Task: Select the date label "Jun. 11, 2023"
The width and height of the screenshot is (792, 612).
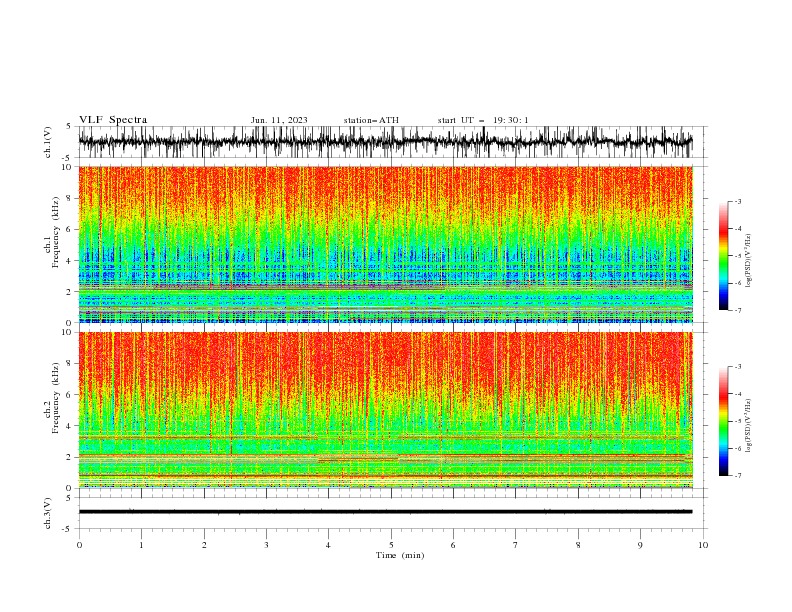Action: pos(279,120)
